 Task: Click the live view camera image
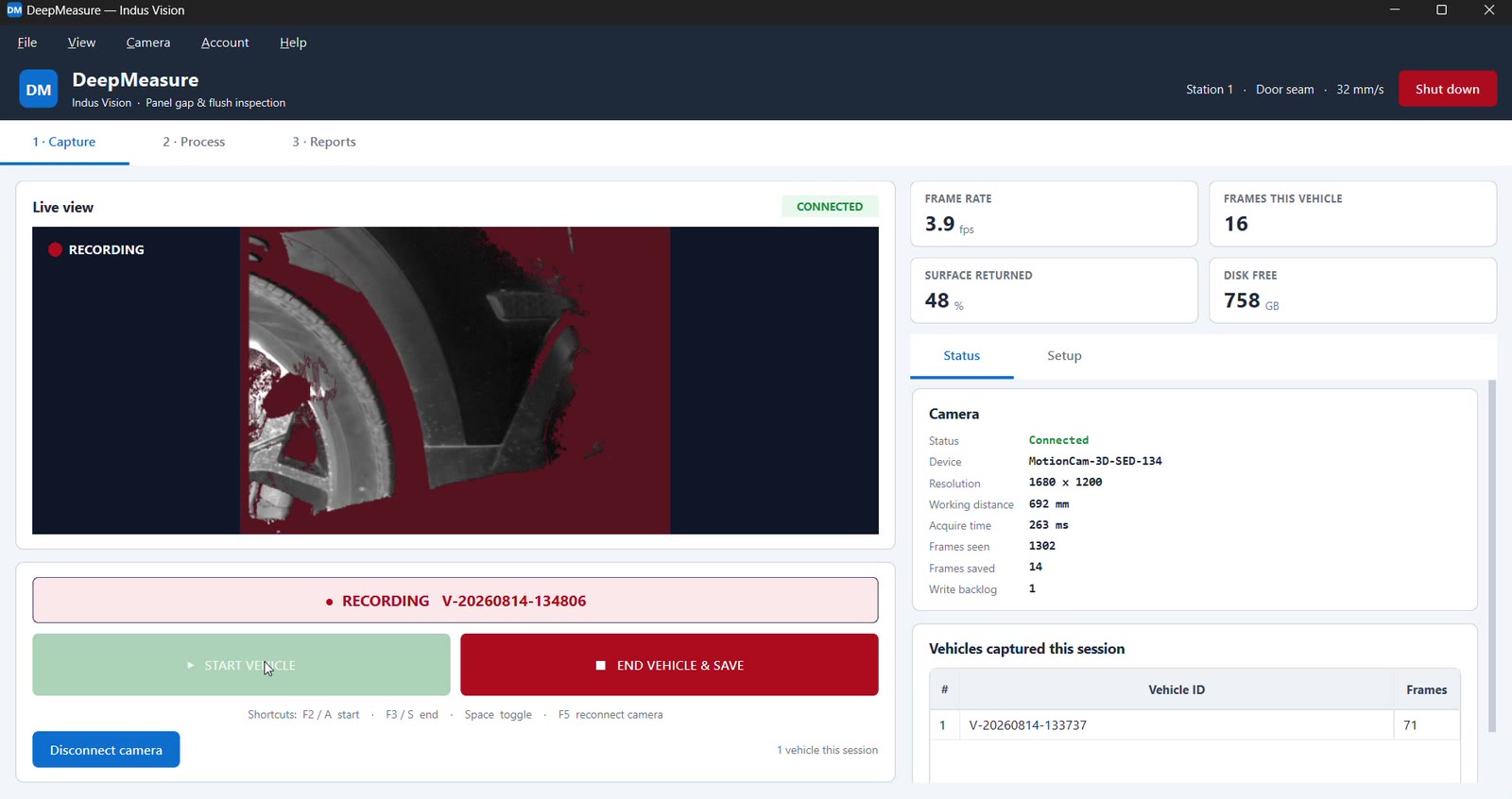point(455,381)
